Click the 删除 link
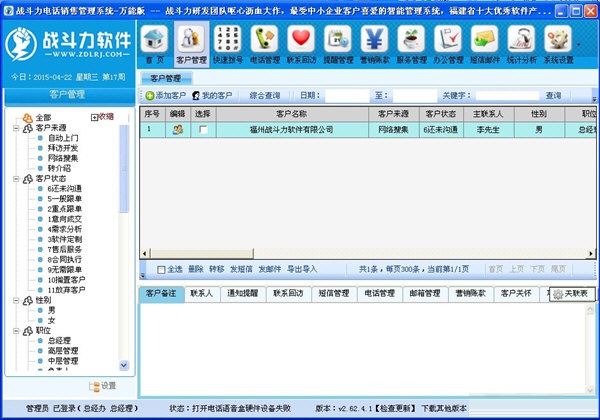600x420 pixels. pyautogui.click(x=196, y=269)
